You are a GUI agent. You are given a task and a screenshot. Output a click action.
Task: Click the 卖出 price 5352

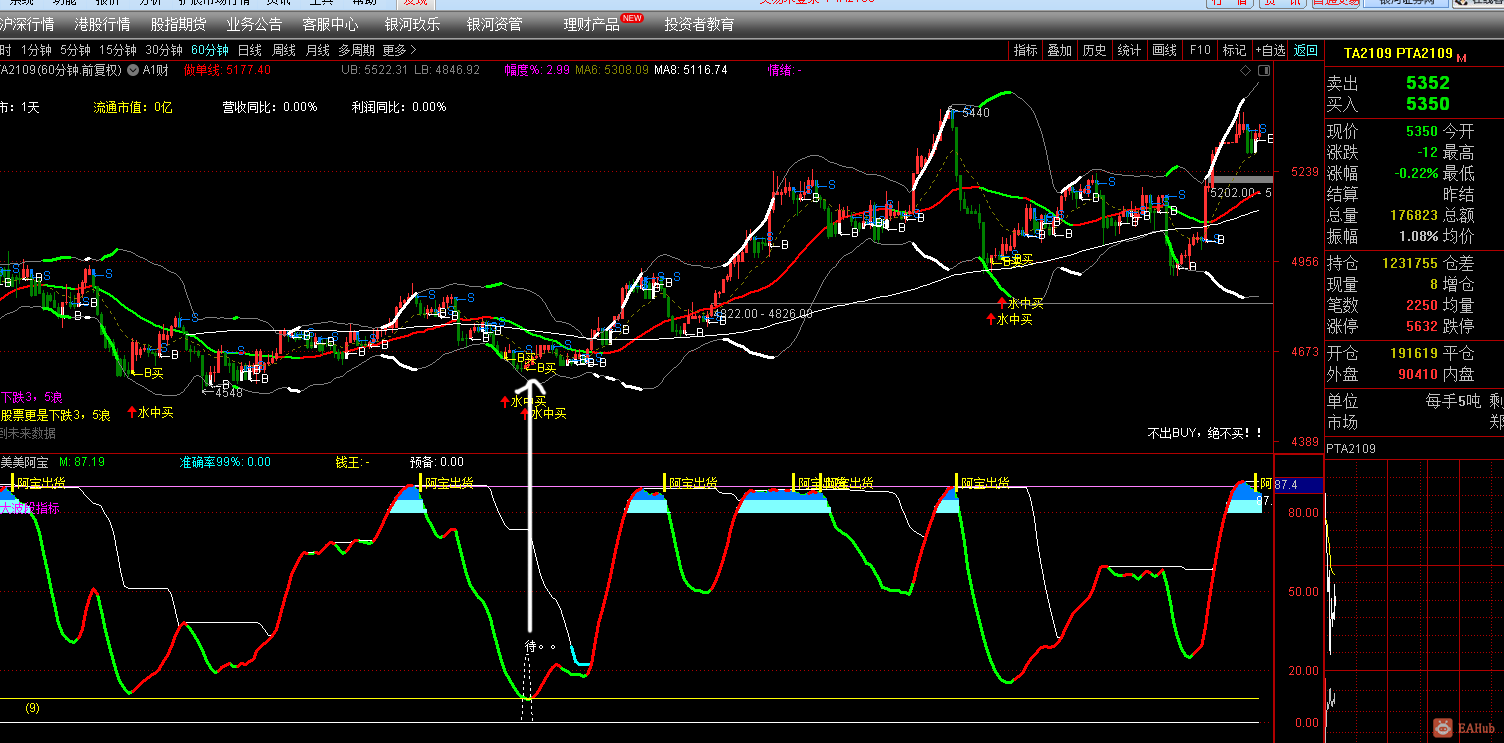1427,83
